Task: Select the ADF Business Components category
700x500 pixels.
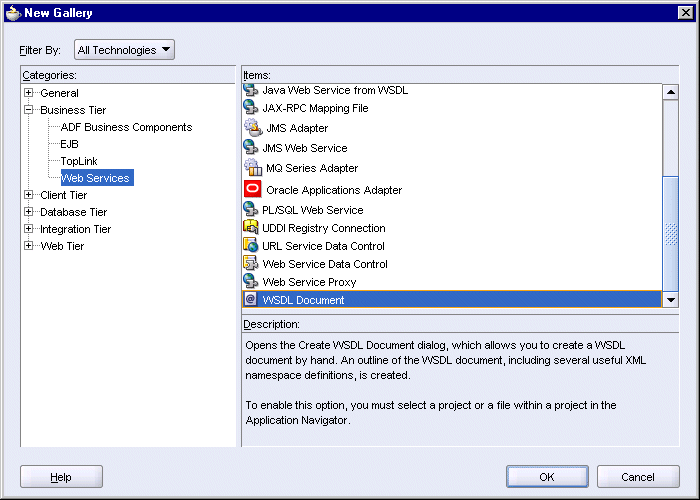Action: pos(126,127)
